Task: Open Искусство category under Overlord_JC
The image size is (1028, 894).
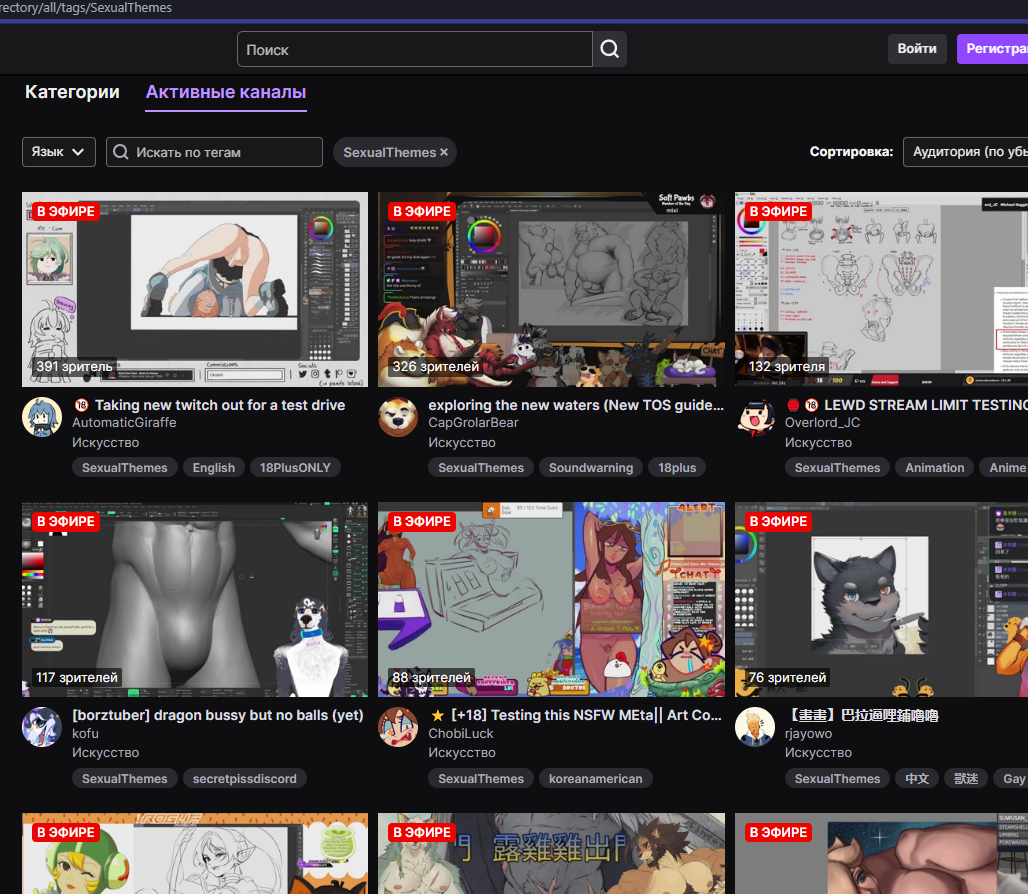Action: (x=818, y=442)
